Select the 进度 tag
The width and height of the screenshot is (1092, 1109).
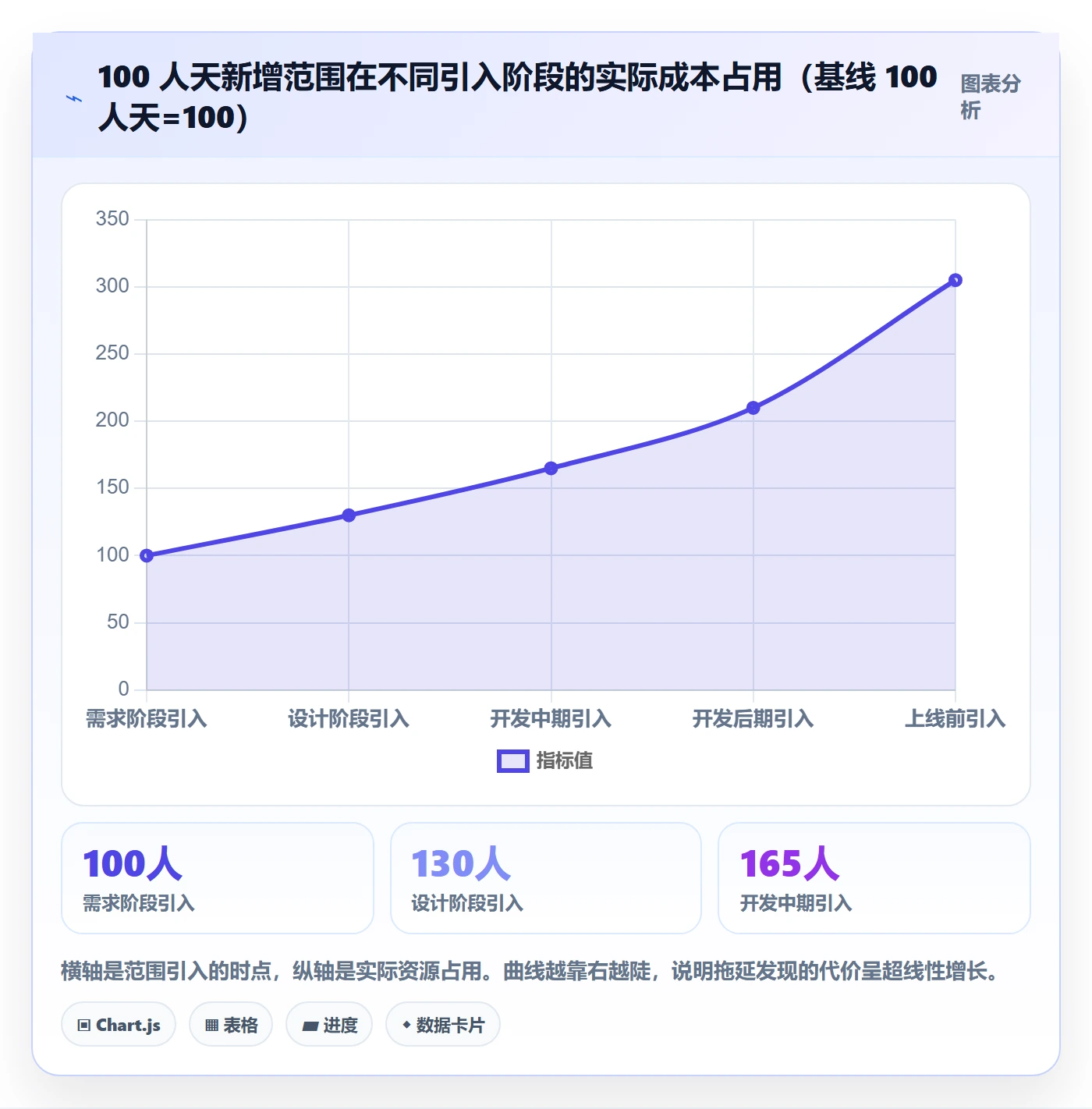coord(329,1025)
